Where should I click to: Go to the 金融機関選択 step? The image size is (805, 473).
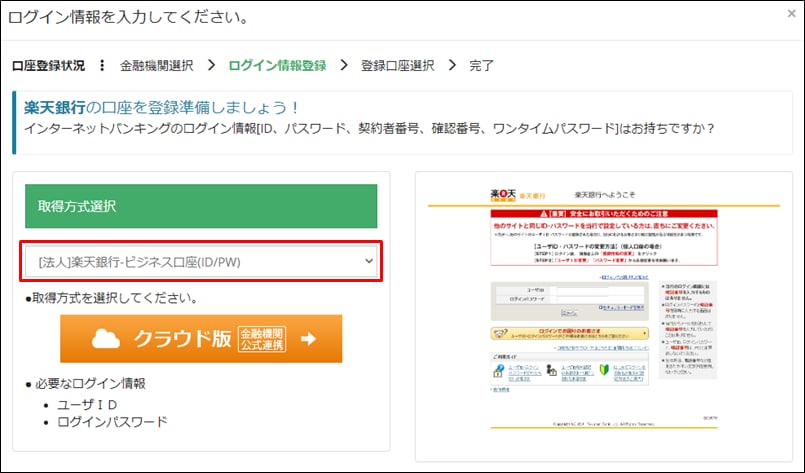click(x=158, y=66)
